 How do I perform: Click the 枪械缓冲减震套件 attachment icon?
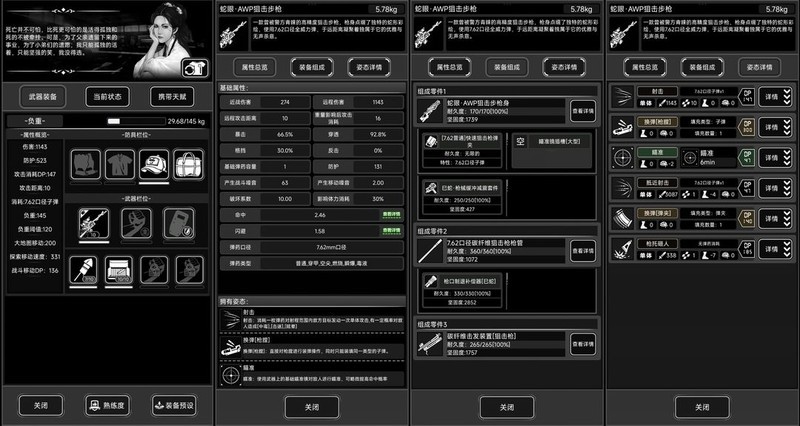tap(432, 188)
